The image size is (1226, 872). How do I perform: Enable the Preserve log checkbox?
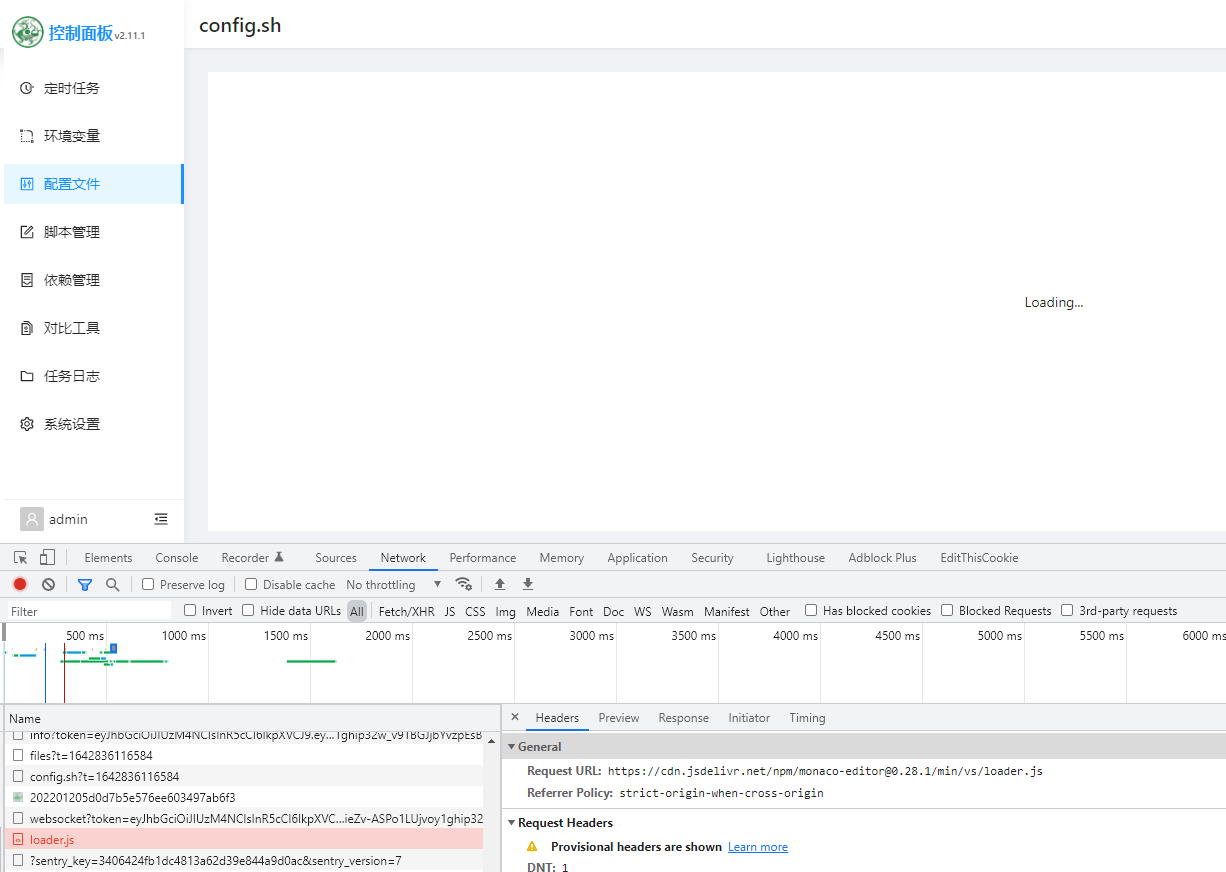[x=148, y=584]
